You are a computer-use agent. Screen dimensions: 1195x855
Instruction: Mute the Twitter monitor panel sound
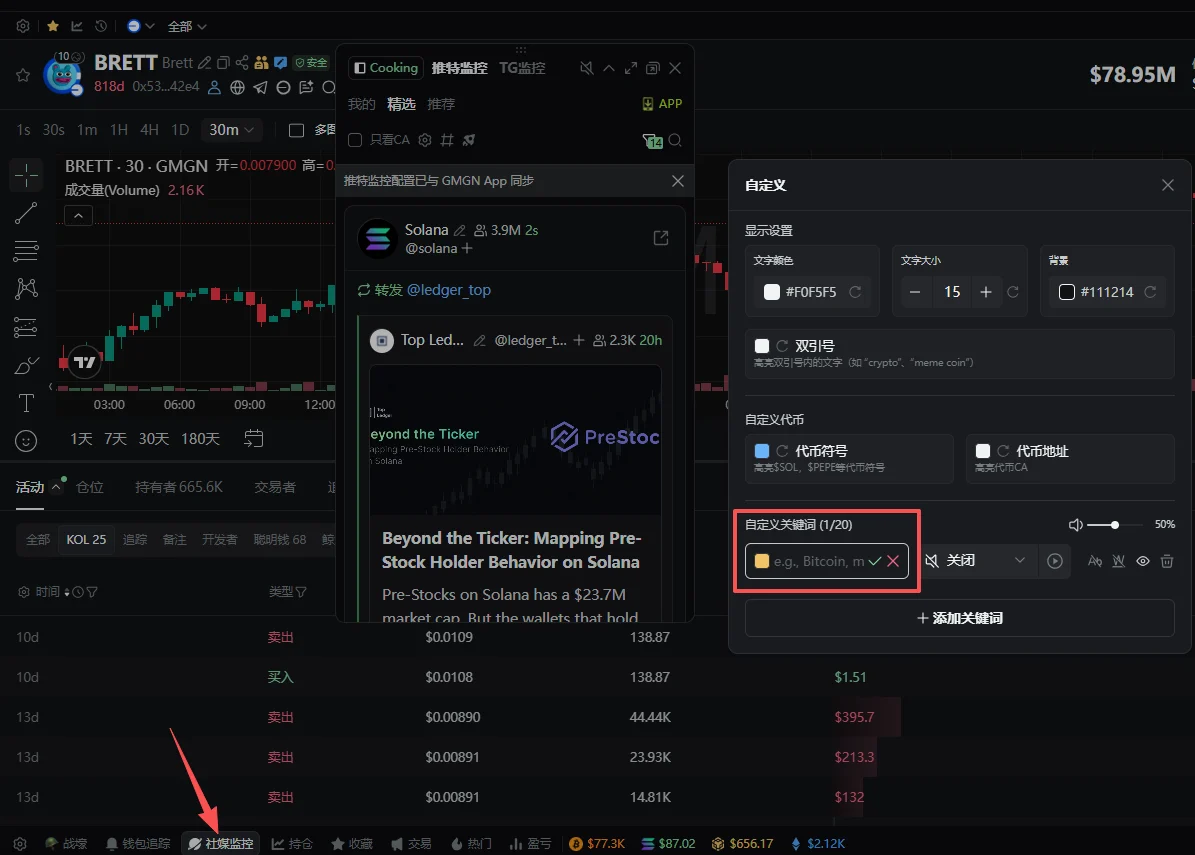[x=586, y=68]
